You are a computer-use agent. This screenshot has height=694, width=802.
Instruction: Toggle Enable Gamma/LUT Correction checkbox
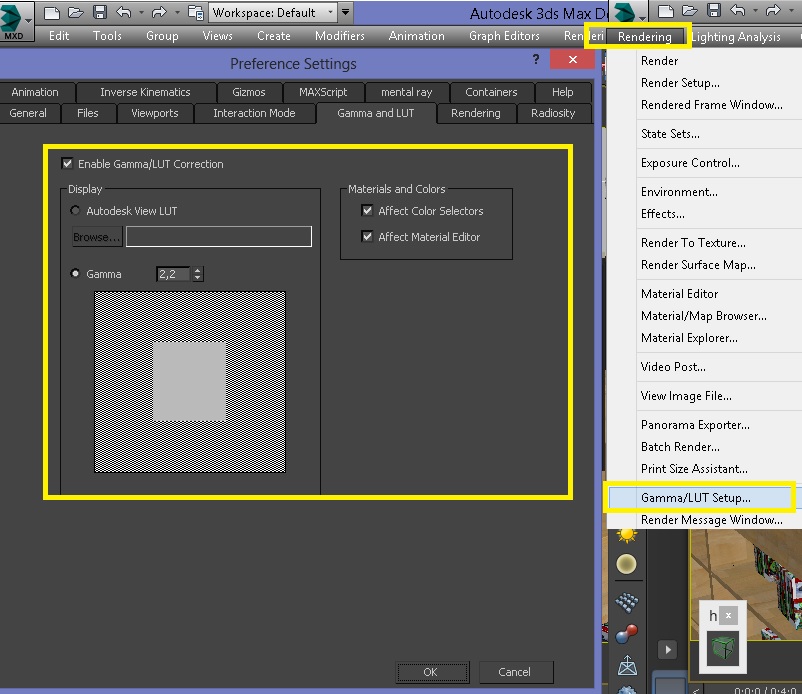pos(67,164)
